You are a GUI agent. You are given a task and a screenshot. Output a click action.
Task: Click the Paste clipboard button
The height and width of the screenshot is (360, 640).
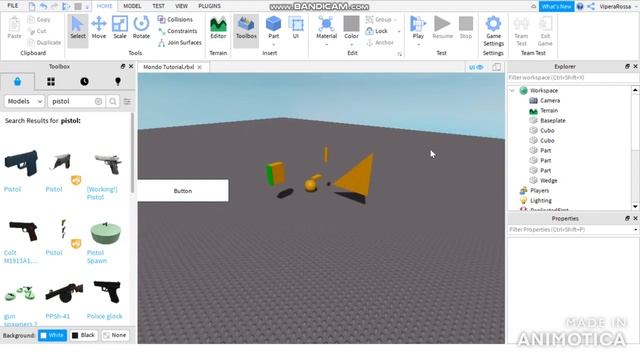coord(14,28)
